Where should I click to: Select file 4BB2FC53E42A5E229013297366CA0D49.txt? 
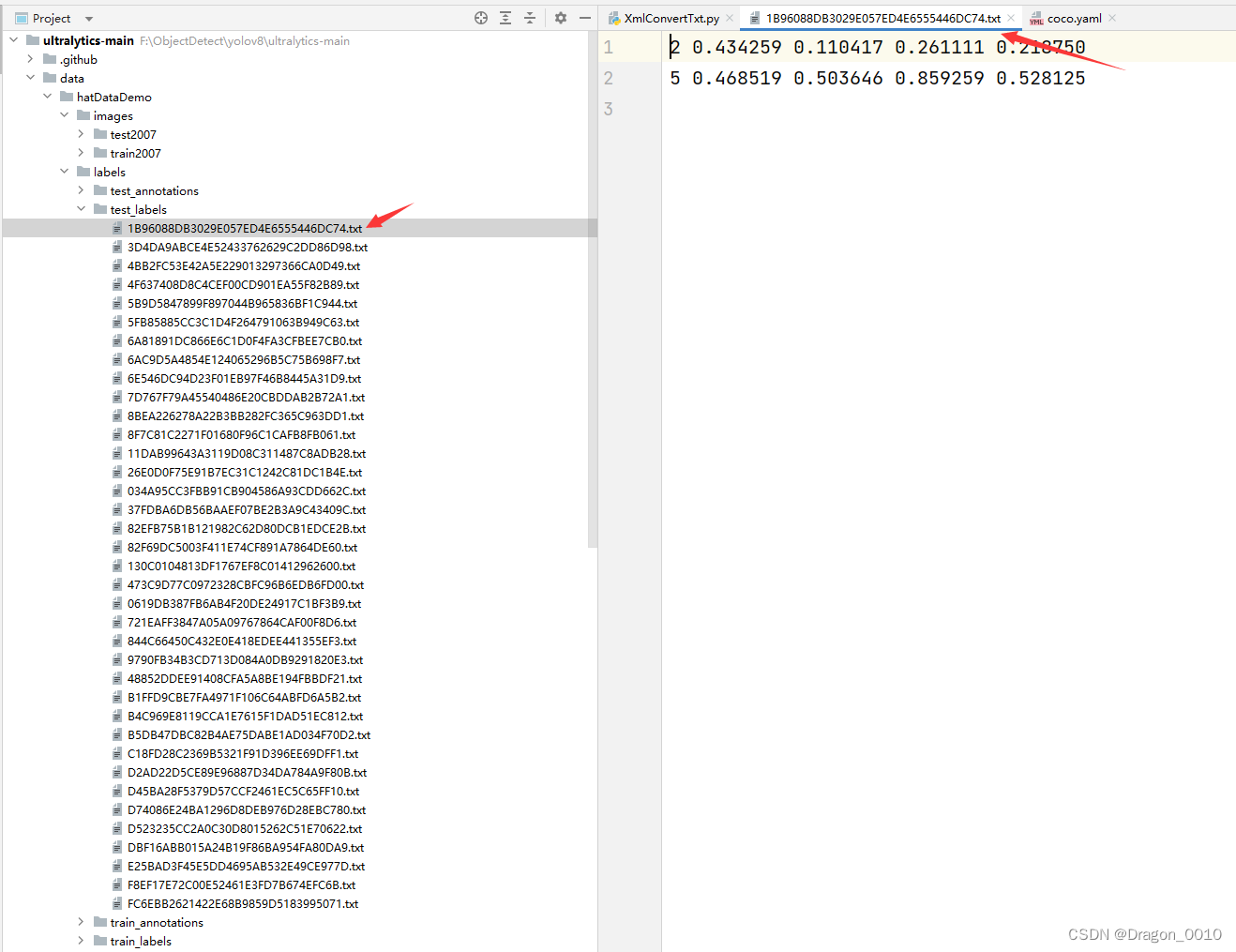pos(244,265)
